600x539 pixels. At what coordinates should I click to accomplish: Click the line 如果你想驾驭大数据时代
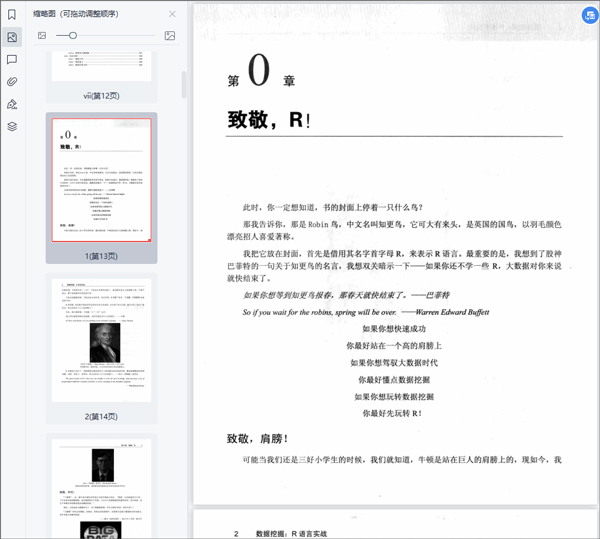[394, 363]
